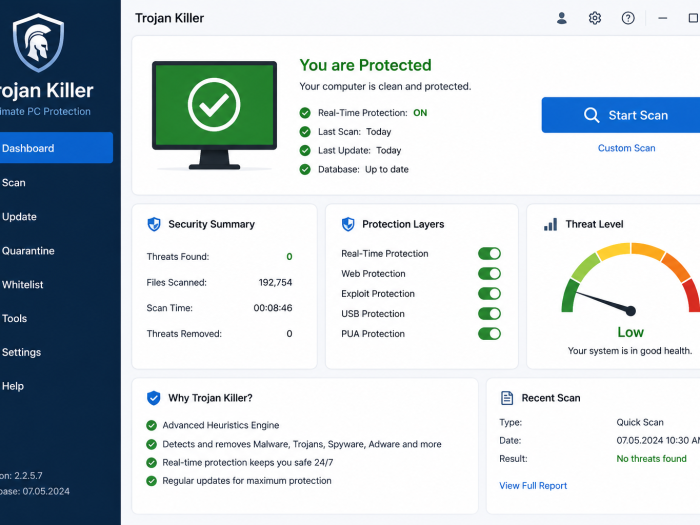Click the check icon next to Detects and removes Malware

coord(152,444)
